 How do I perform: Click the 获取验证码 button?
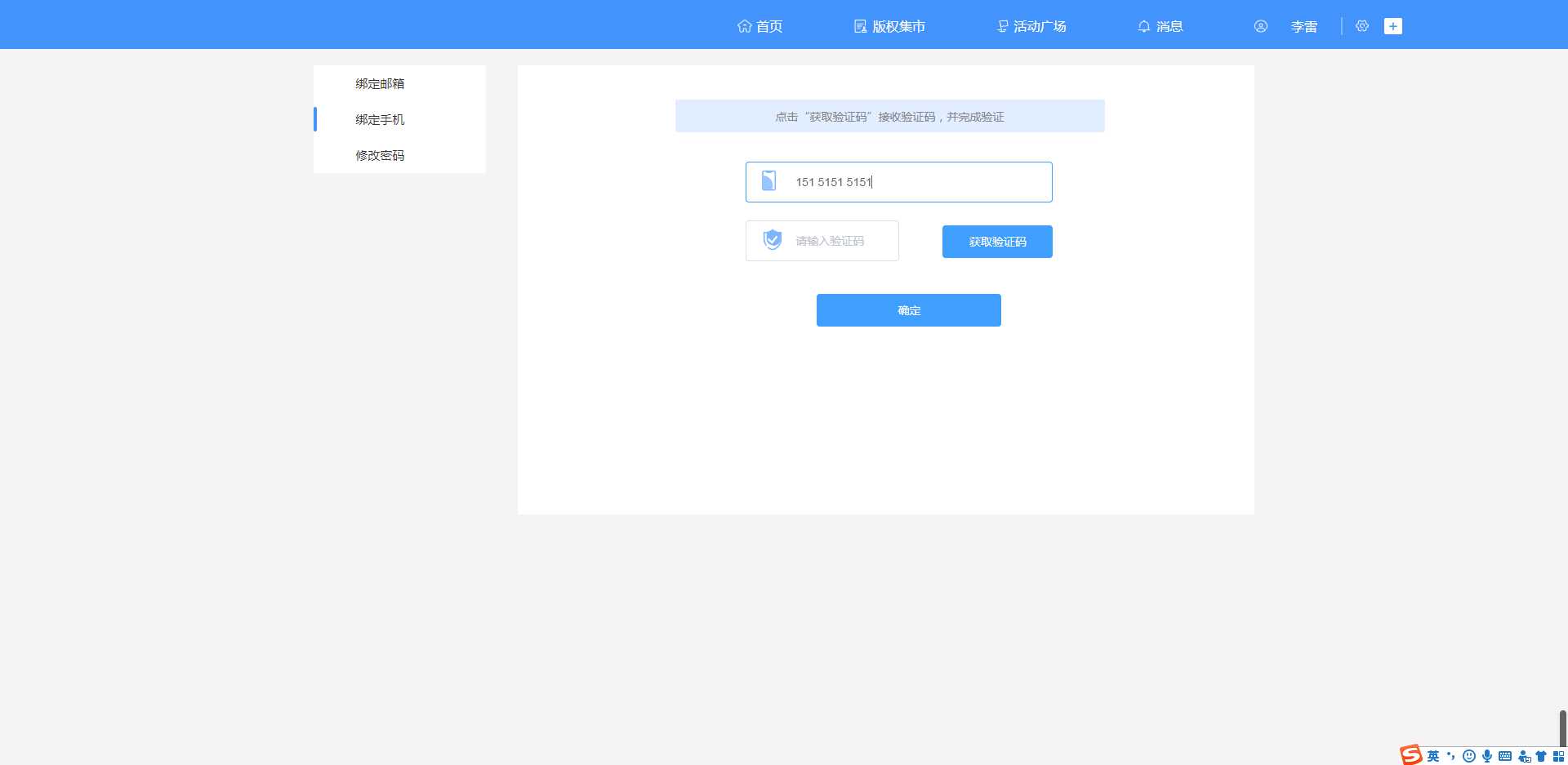[x=996, y=241]
